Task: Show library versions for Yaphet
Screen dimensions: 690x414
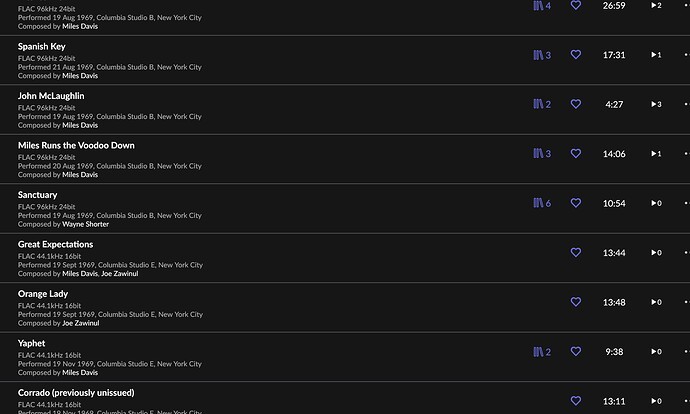Action: point(542,352)
